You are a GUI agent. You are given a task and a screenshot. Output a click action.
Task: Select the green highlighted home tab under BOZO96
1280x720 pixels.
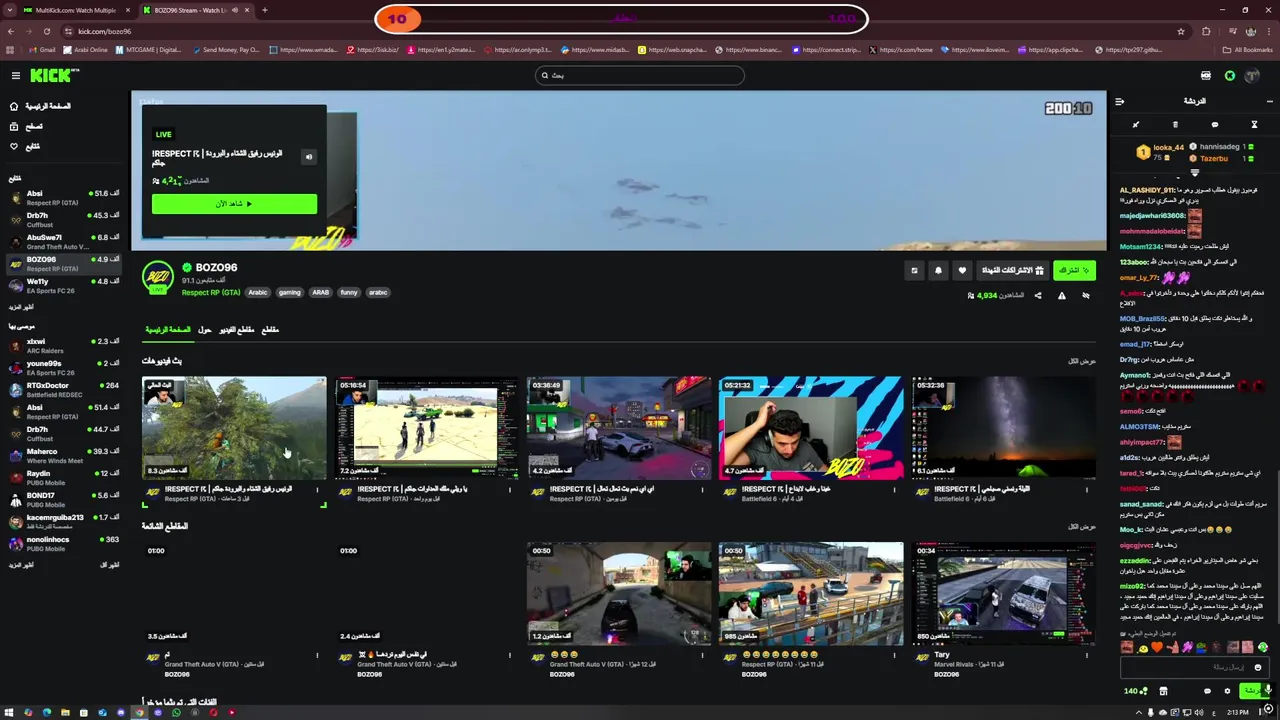click(168, 330)
